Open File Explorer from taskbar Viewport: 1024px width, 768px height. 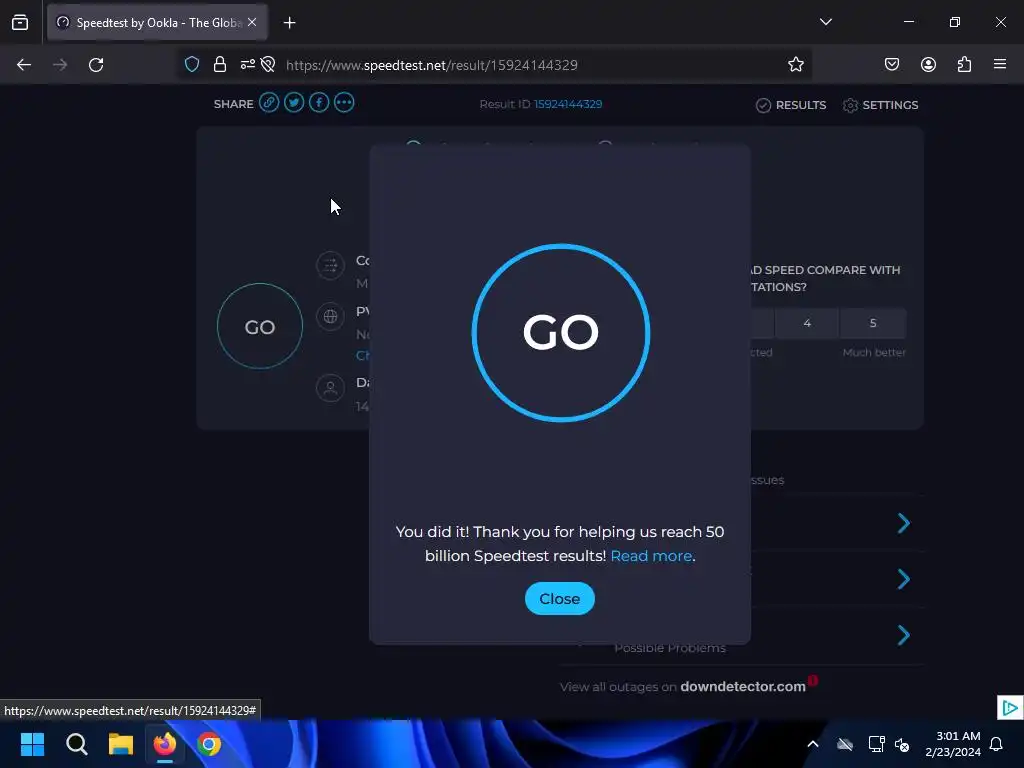point(121,744)
